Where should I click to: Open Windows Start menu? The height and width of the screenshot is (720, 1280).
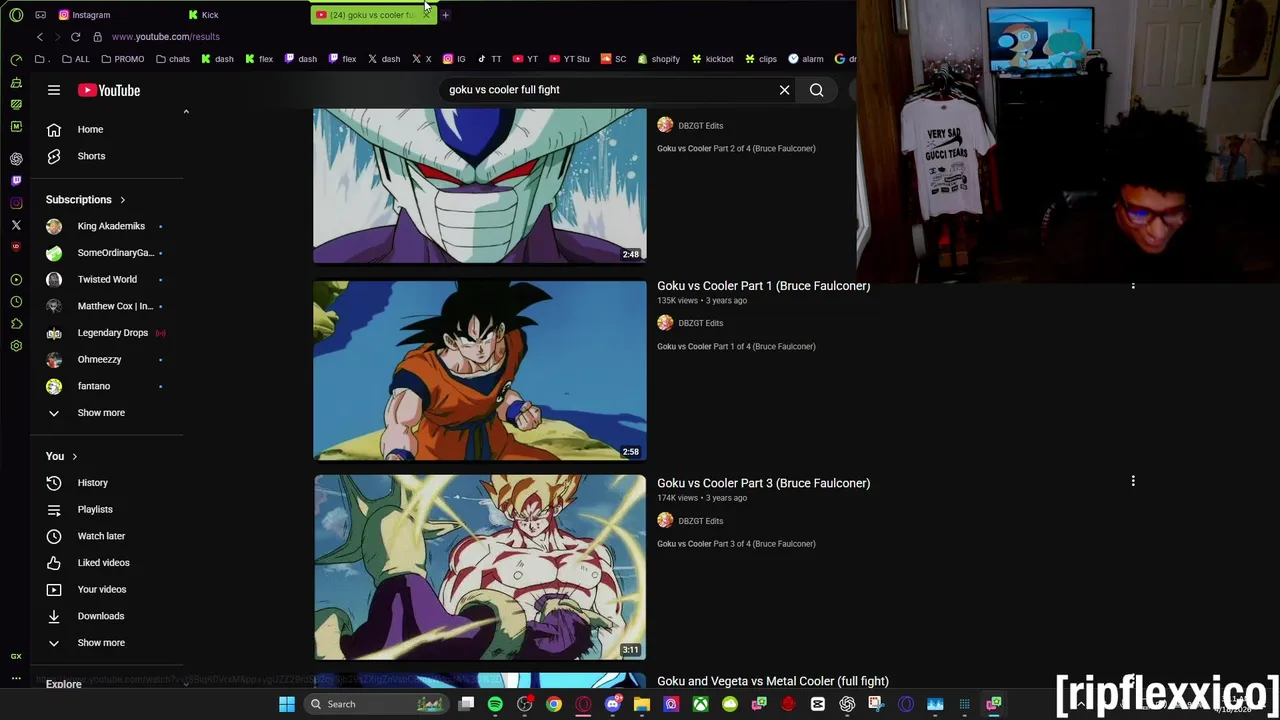[x=287, y=704]
